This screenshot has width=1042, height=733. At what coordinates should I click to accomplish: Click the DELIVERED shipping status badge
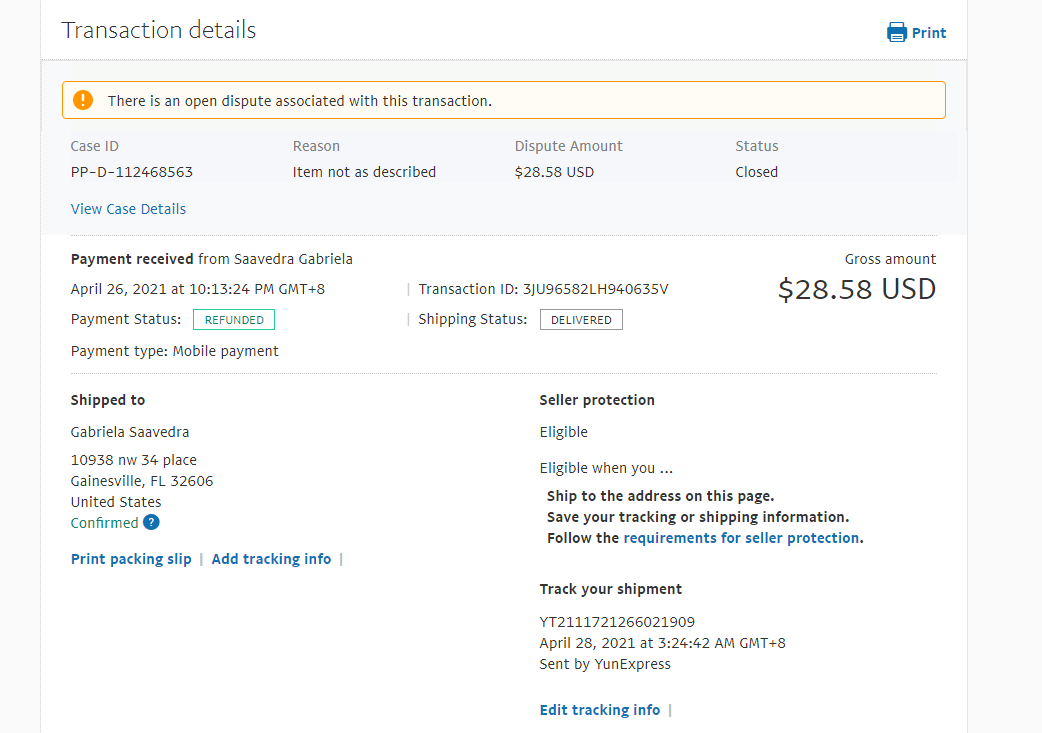point(581,320)
